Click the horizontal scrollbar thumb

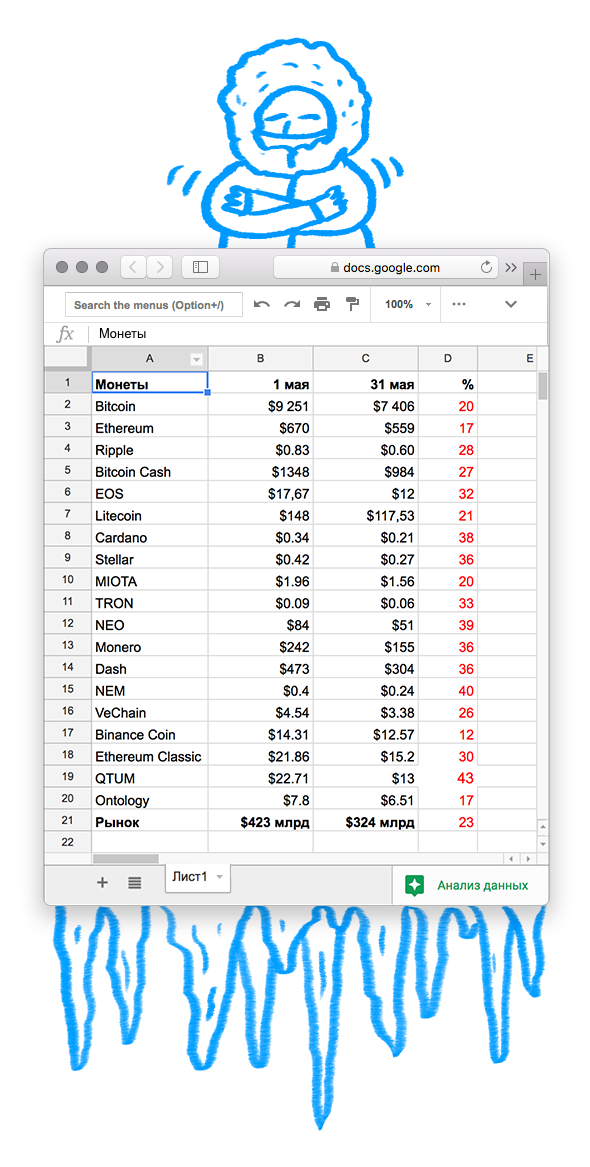125,859
